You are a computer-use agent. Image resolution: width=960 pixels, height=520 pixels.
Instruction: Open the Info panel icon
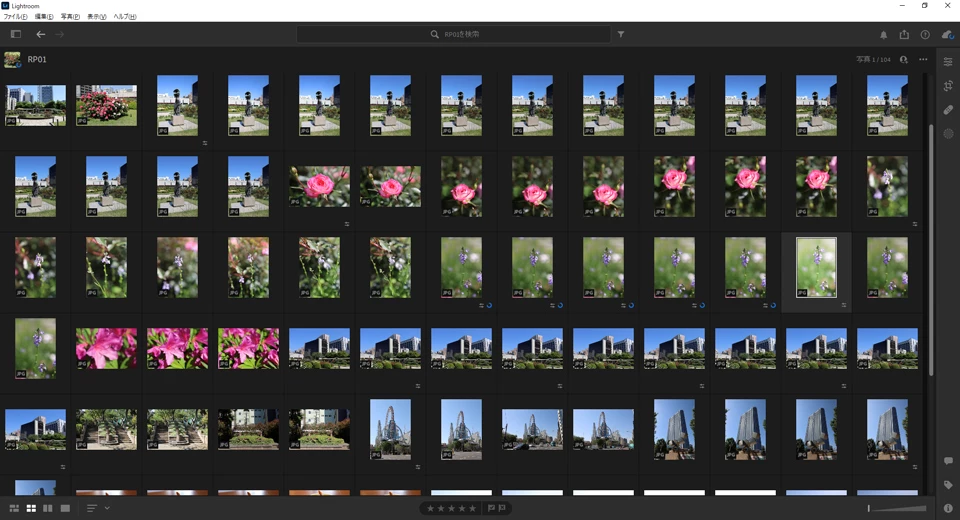(948, 508)
